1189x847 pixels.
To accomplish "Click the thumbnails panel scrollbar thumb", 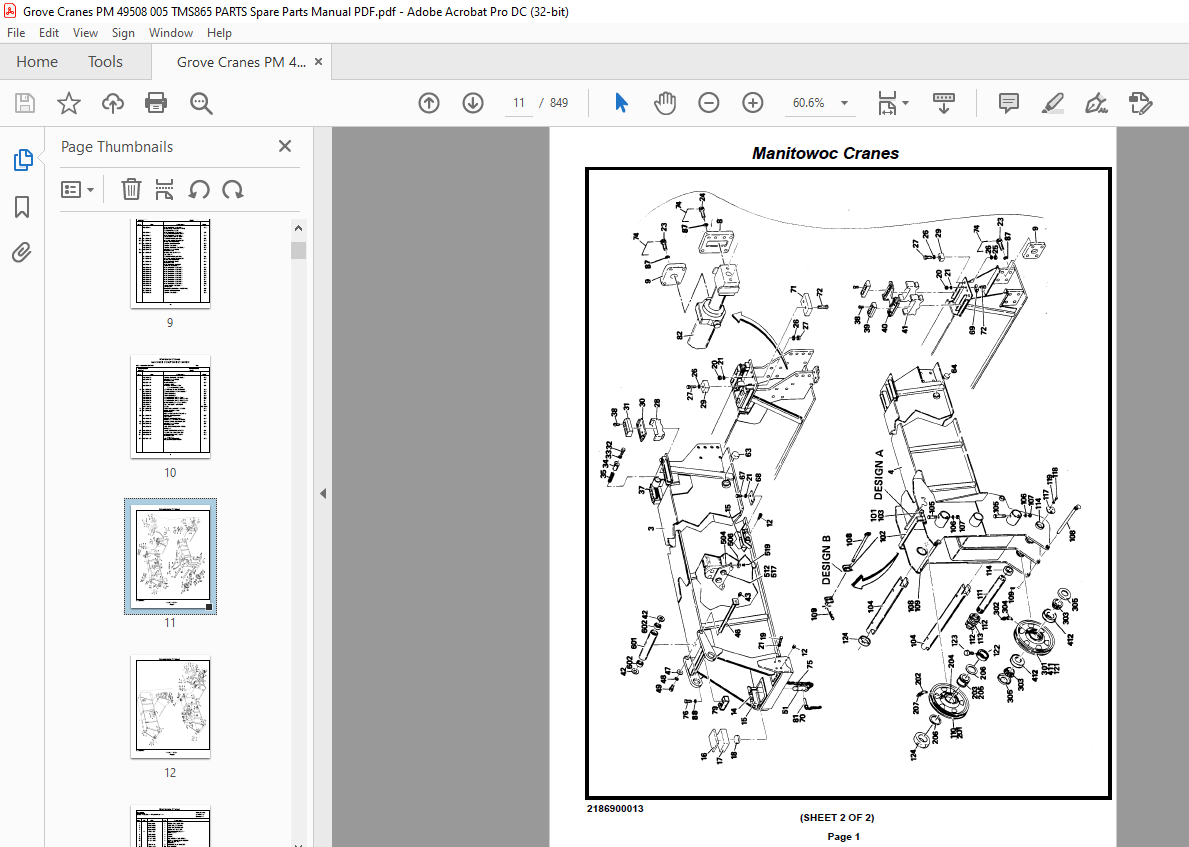I will pos(299,250).
